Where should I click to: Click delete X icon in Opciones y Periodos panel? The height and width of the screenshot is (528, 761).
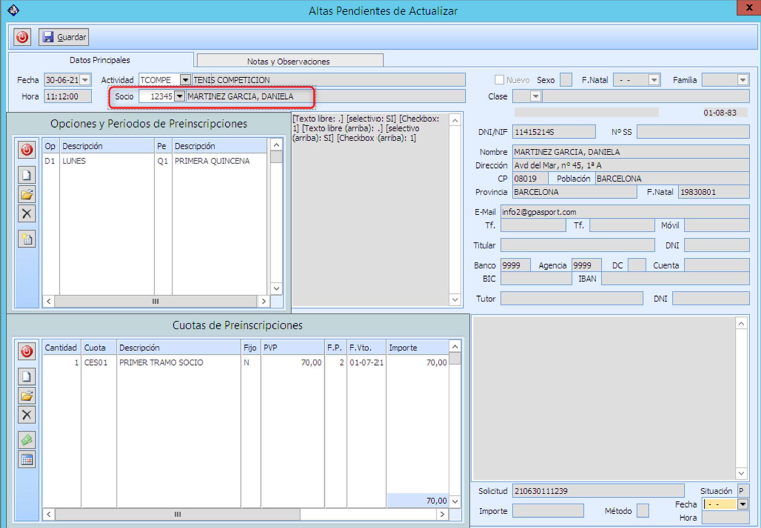27,214
